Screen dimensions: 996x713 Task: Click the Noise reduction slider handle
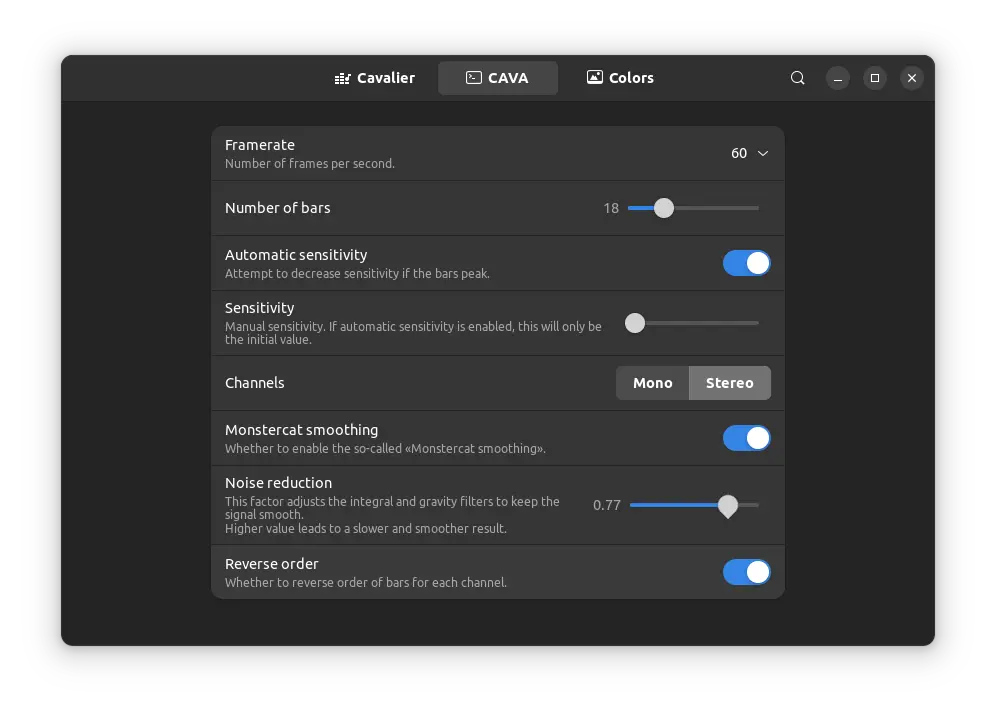click(x=728, y=505)
